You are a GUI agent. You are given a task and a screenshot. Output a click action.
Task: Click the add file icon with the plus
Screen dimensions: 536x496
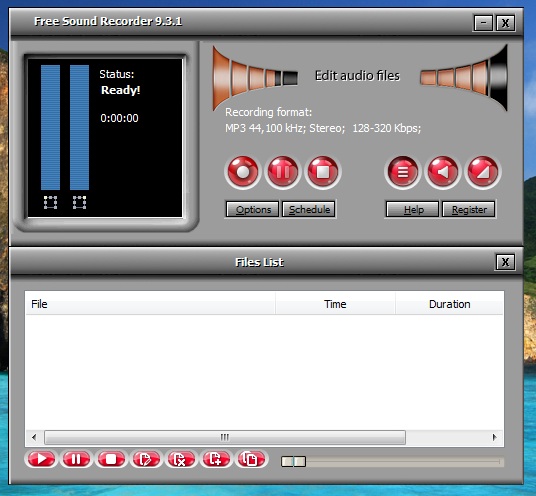click(x=216, y=459)
